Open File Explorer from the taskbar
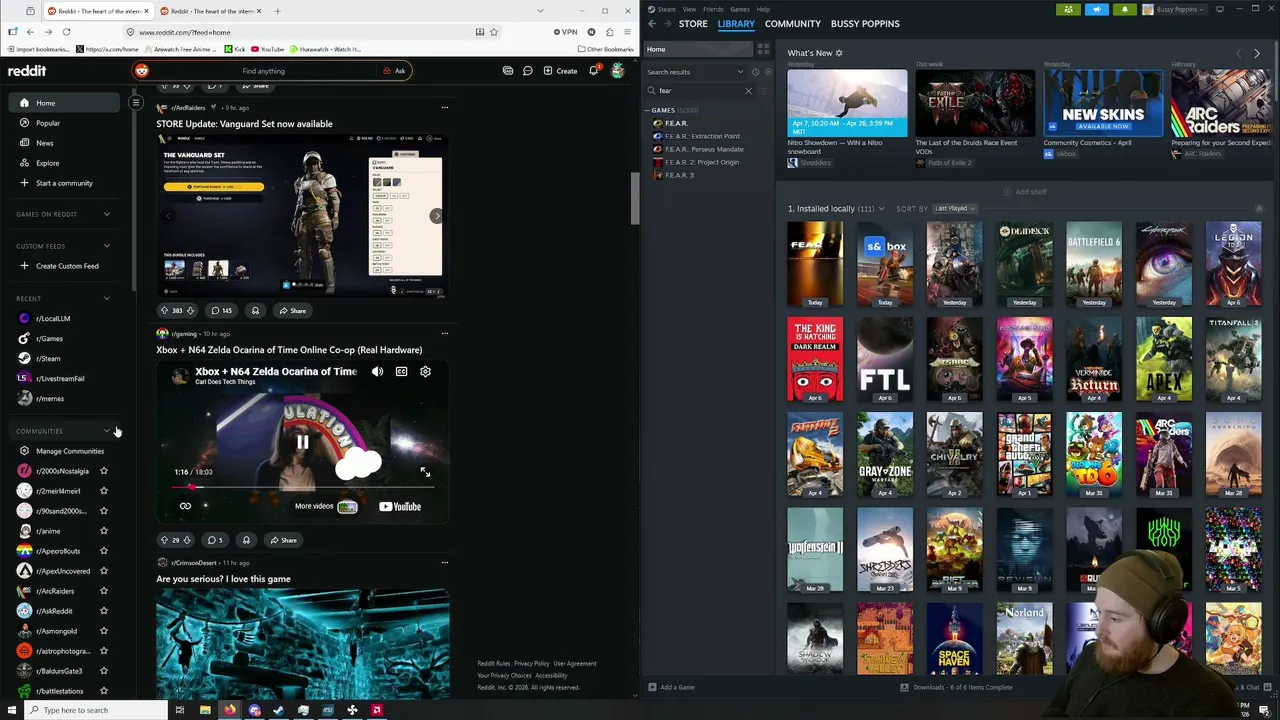 coord(205,710)
